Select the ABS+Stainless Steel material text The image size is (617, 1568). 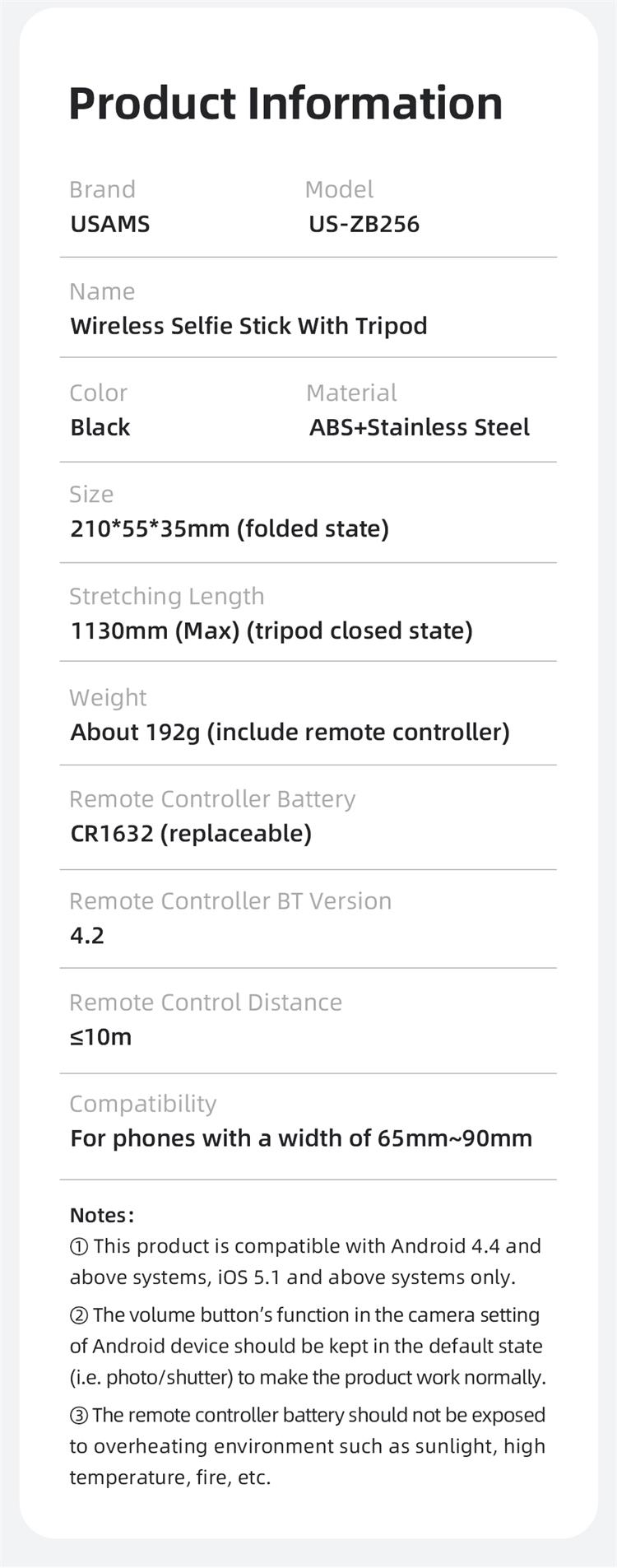tap(420, 427)
